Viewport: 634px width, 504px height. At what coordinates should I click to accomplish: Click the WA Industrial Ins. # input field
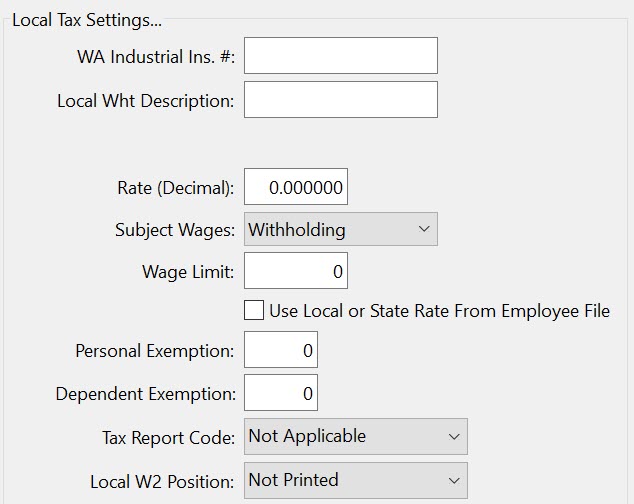[x=340, y=56]
